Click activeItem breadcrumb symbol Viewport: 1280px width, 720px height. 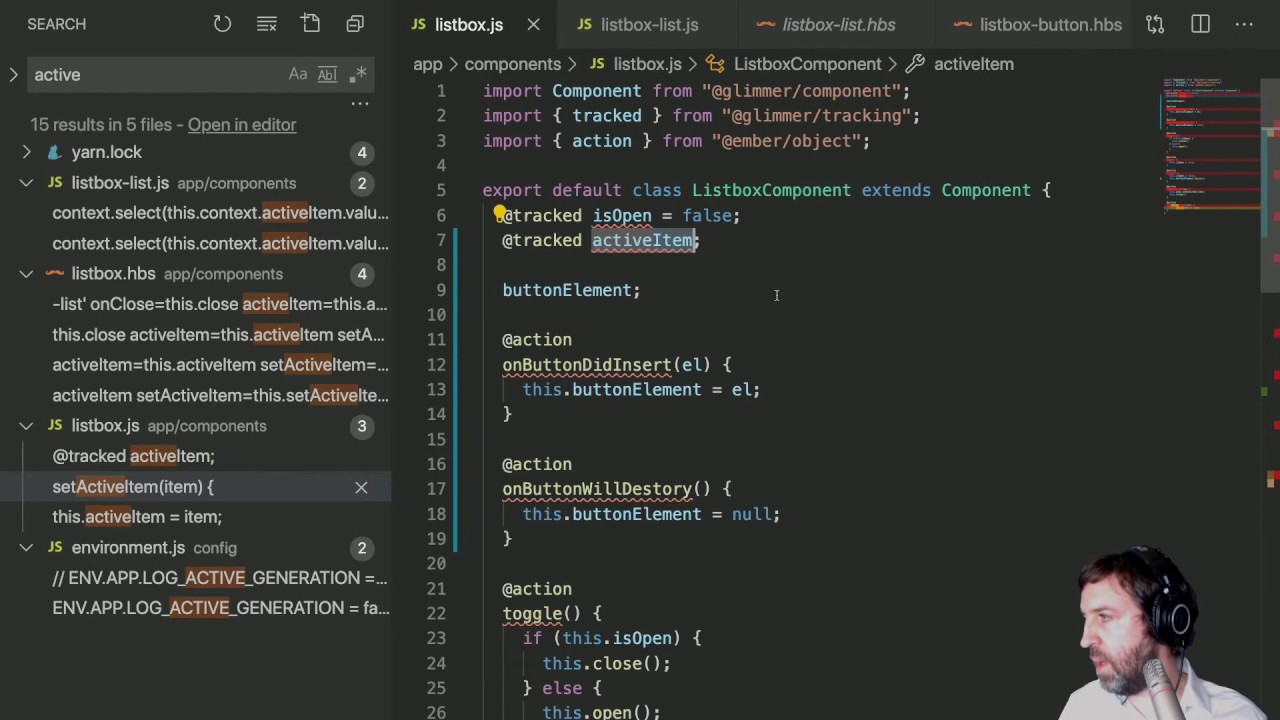tap(973, 64)
